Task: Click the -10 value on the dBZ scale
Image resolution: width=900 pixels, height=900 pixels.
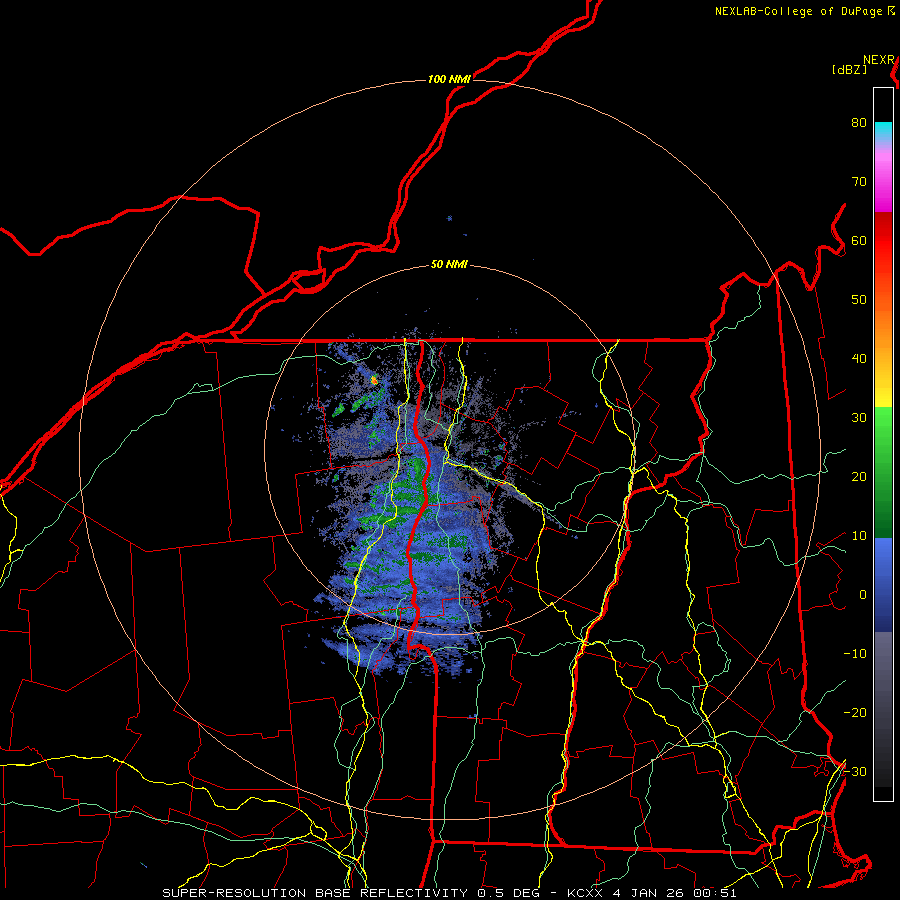Action: pos(855,654)
